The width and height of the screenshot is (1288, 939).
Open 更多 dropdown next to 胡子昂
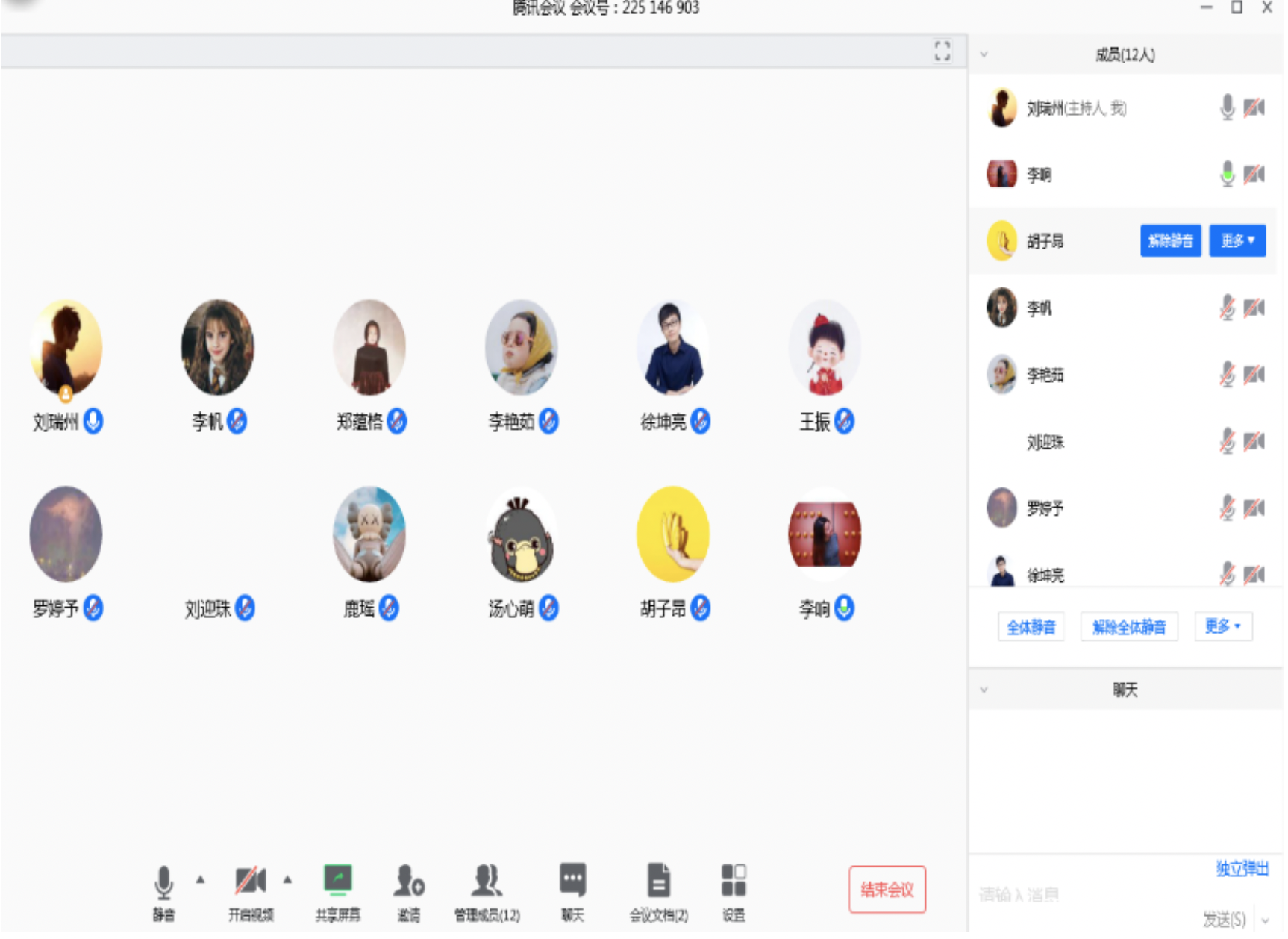(1237, 241)
